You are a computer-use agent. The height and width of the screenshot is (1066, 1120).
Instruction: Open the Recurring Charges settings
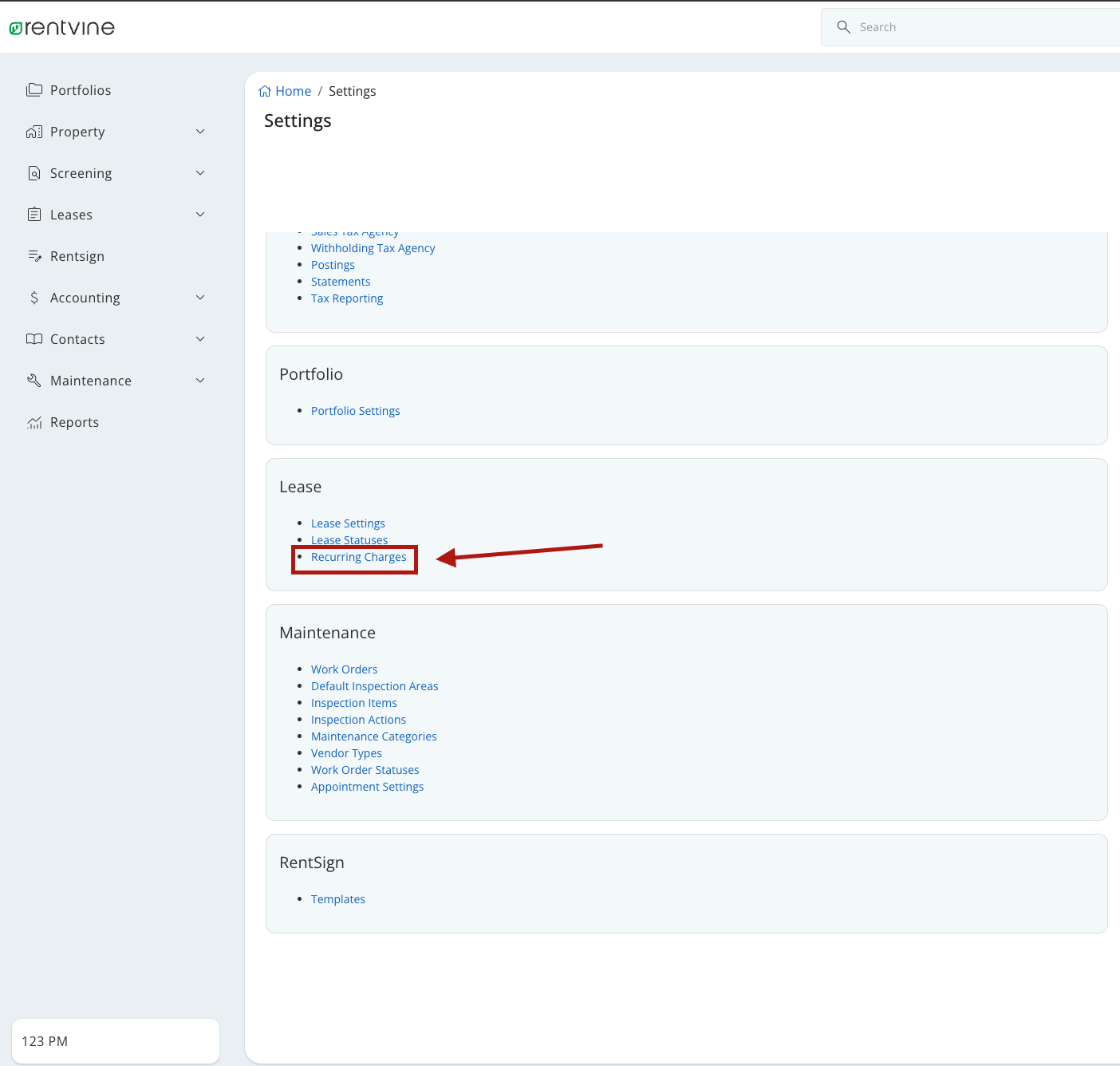click(x=358, y=557)
